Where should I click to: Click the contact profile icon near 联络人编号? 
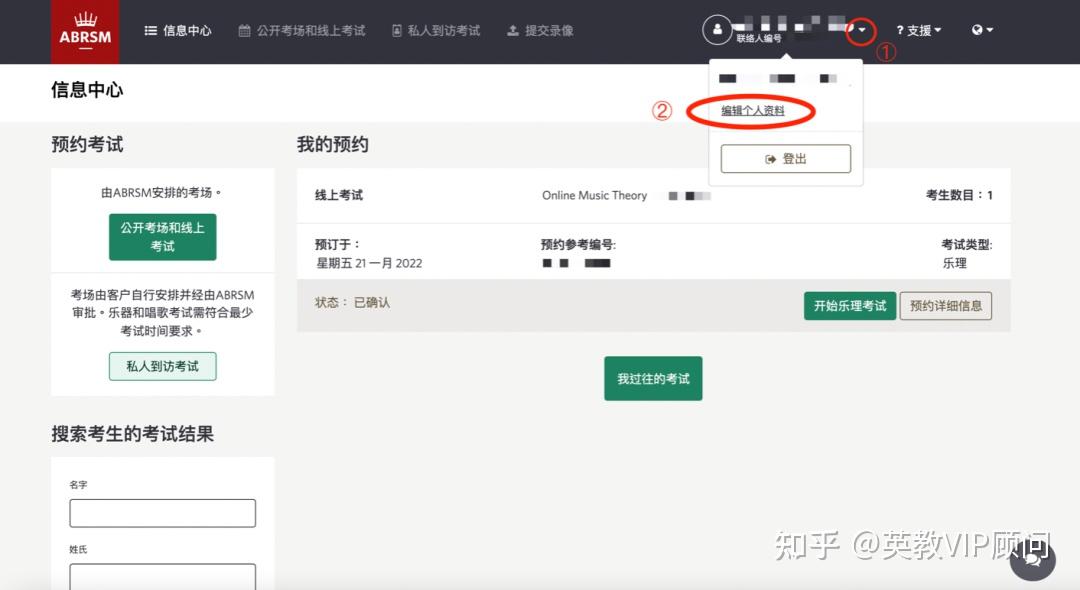(x=717, y=29)
